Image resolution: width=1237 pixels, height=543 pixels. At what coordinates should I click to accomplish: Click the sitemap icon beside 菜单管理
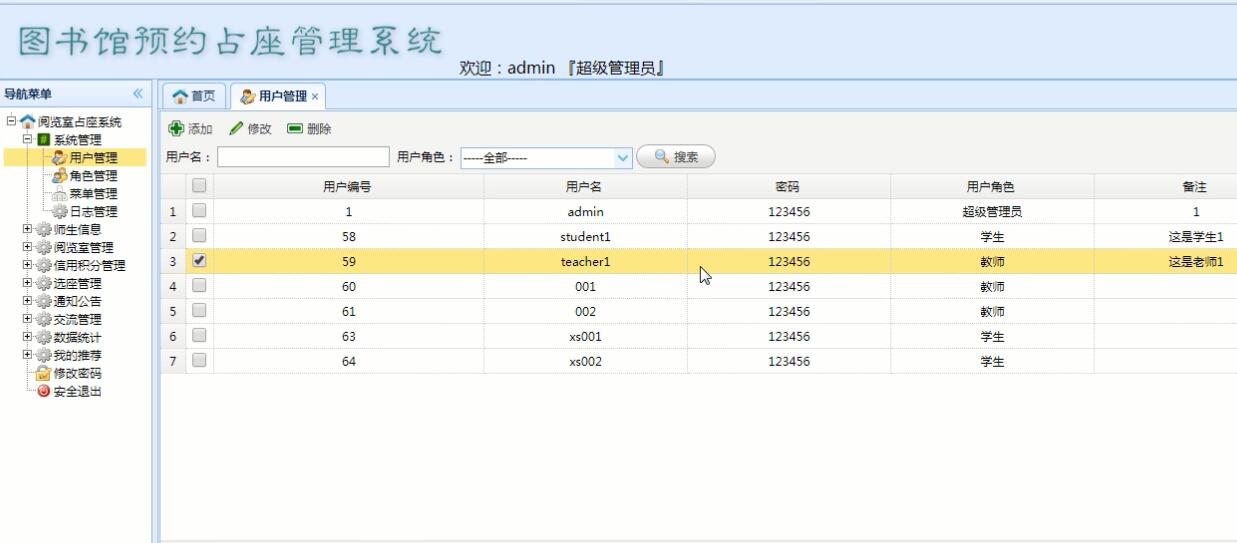pos(59,194)
